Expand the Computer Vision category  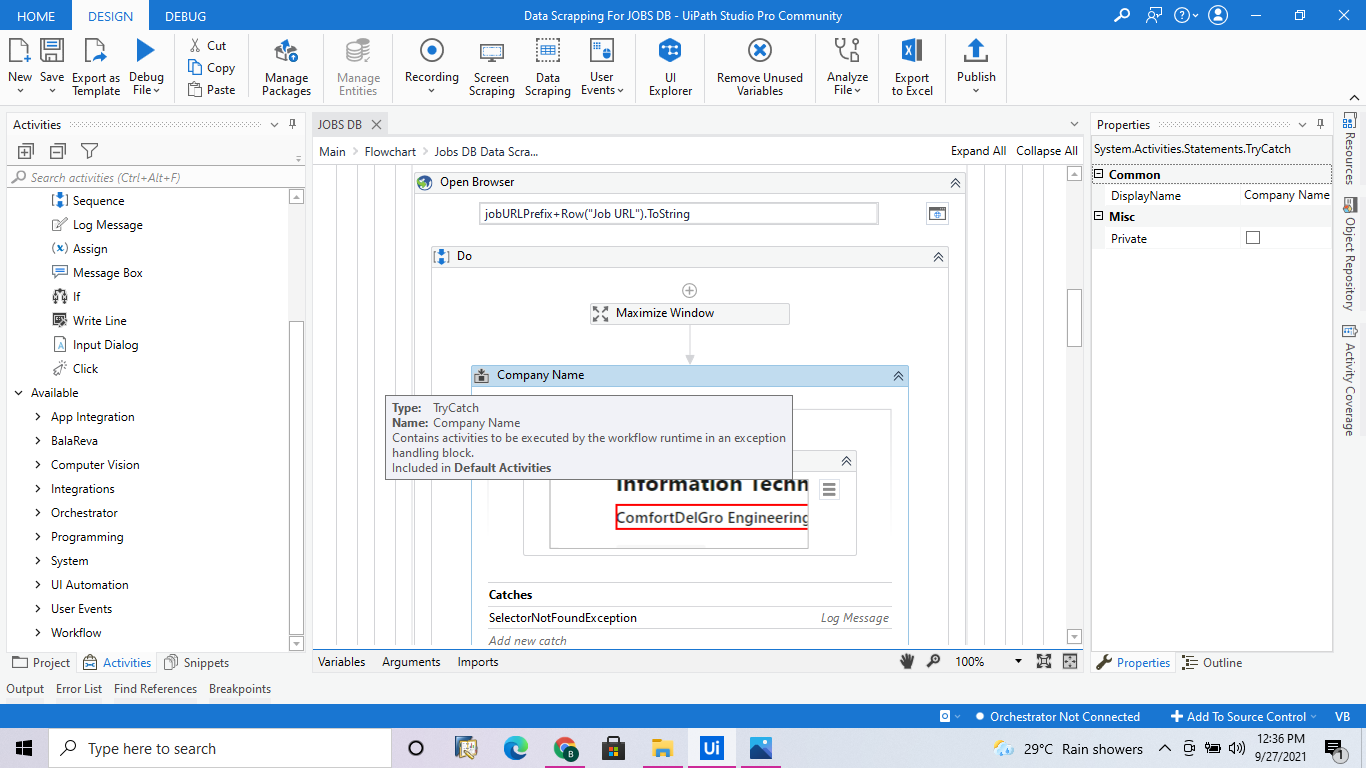[38, 465]
